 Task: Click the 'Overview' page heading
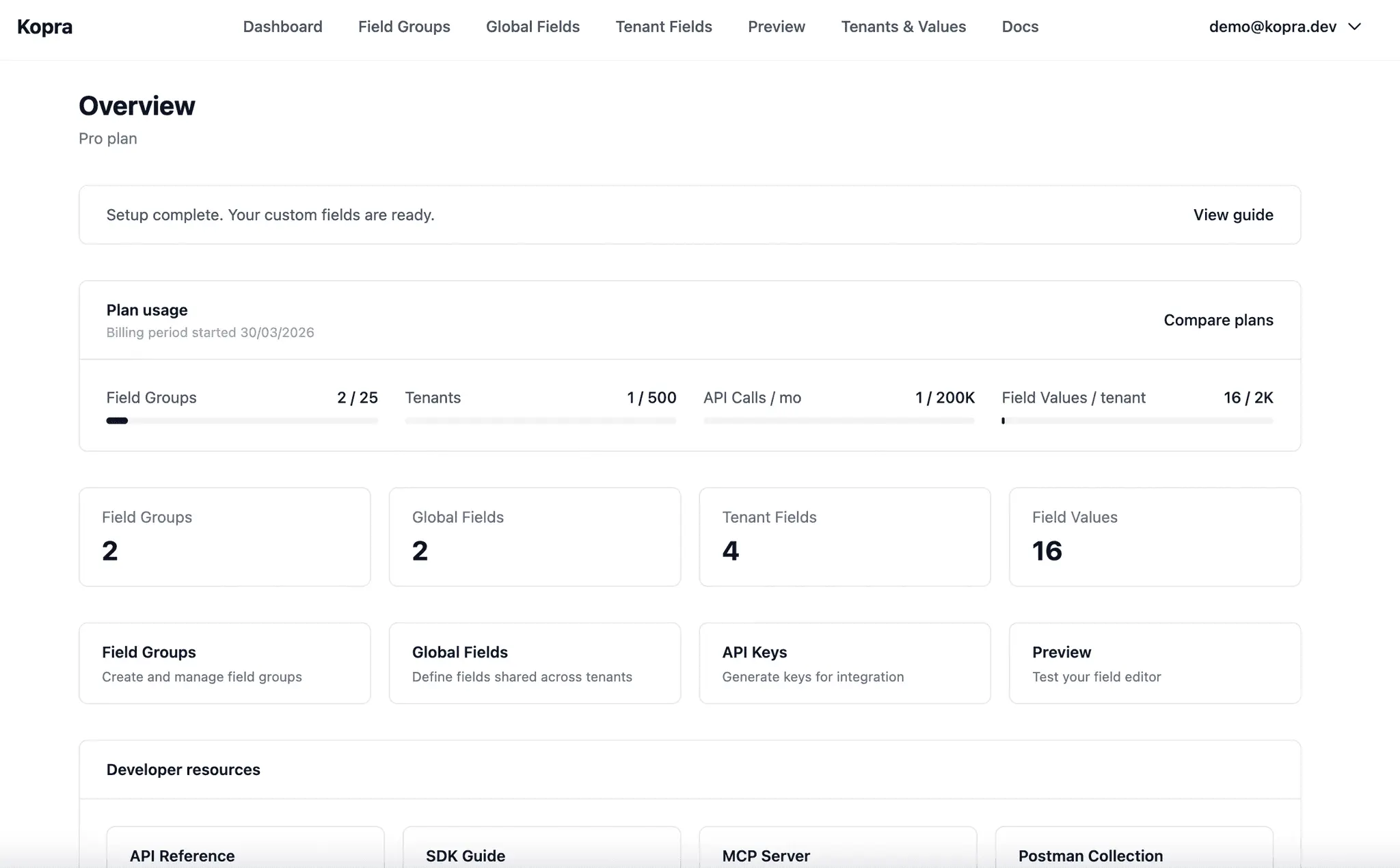click(x=137, y=106)
